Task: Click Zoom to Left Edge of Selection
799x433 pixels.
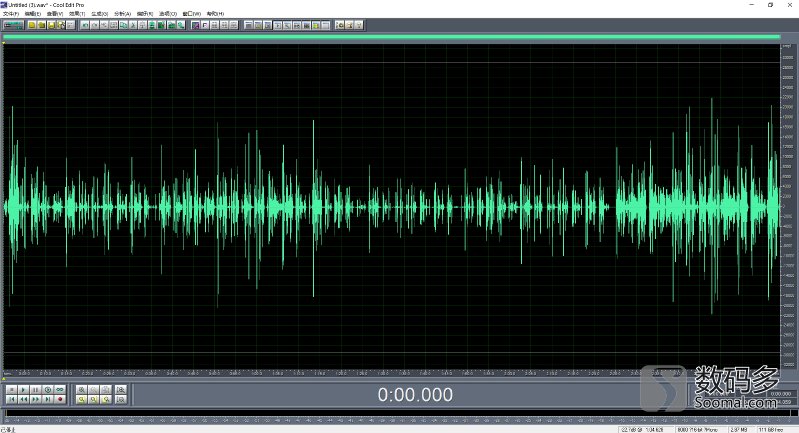Action: pos(93,399)
